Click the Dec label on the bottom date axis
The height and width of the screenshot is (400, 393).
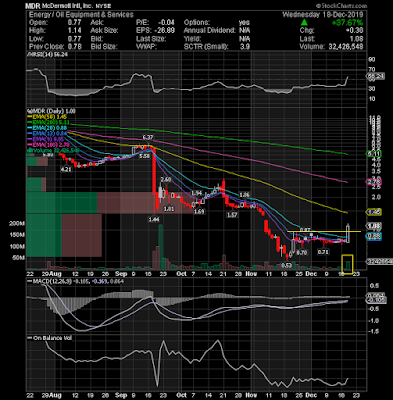(x=311, y=395)
